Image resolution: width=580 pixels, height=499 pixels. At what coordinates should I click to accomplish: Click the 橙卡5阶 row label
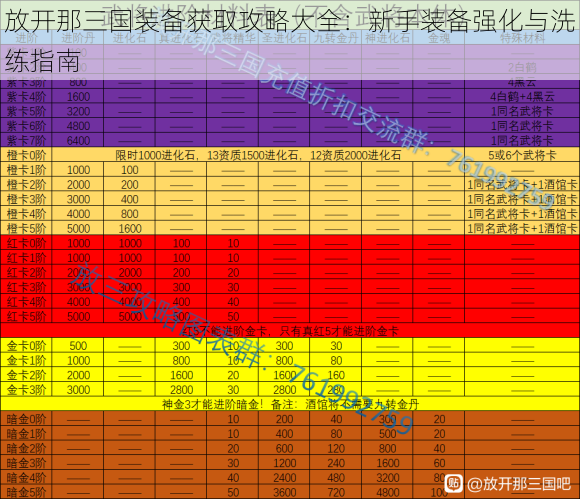pyautogui.click(x=26, y=229)
